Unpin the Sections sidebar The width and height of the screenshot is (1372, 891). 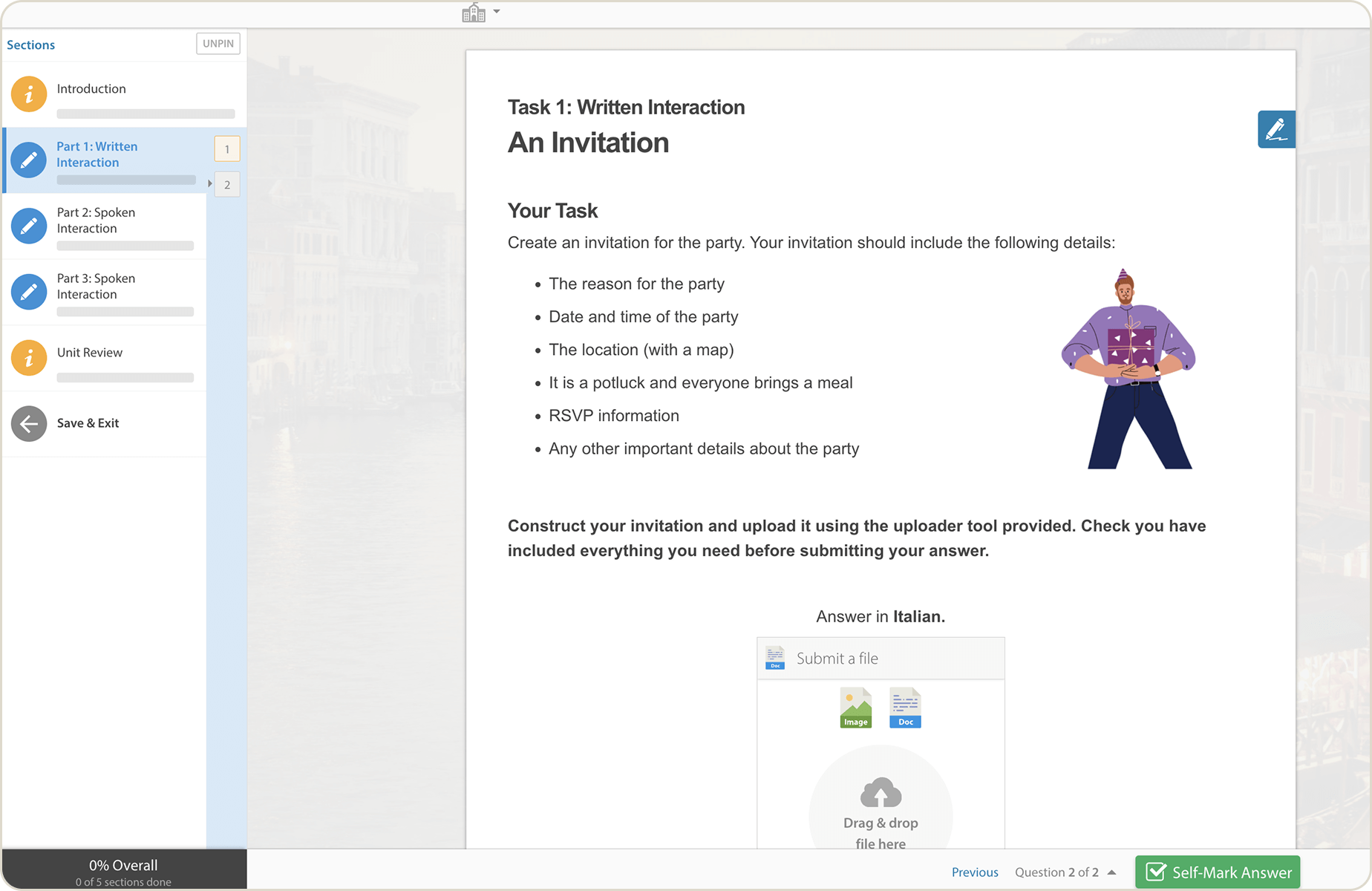(218, 44)
